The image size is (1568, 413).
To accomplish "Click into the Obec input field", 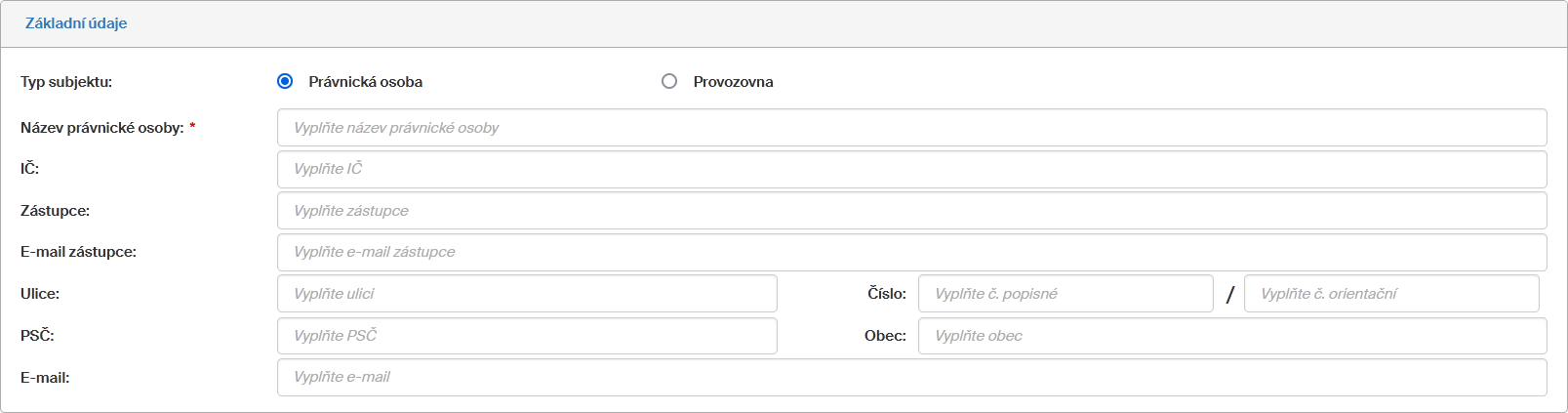I will pos(1231,336).
